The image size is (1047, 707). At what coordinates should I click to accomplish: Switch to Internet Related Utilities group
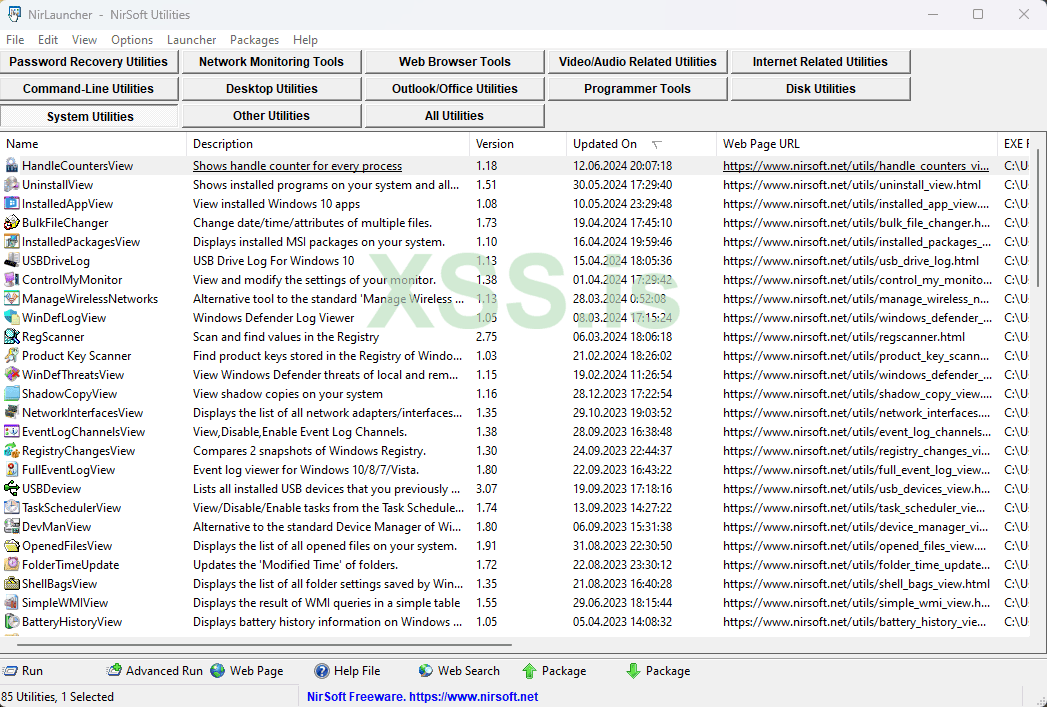pyautogui.click(x=820, y=61)
